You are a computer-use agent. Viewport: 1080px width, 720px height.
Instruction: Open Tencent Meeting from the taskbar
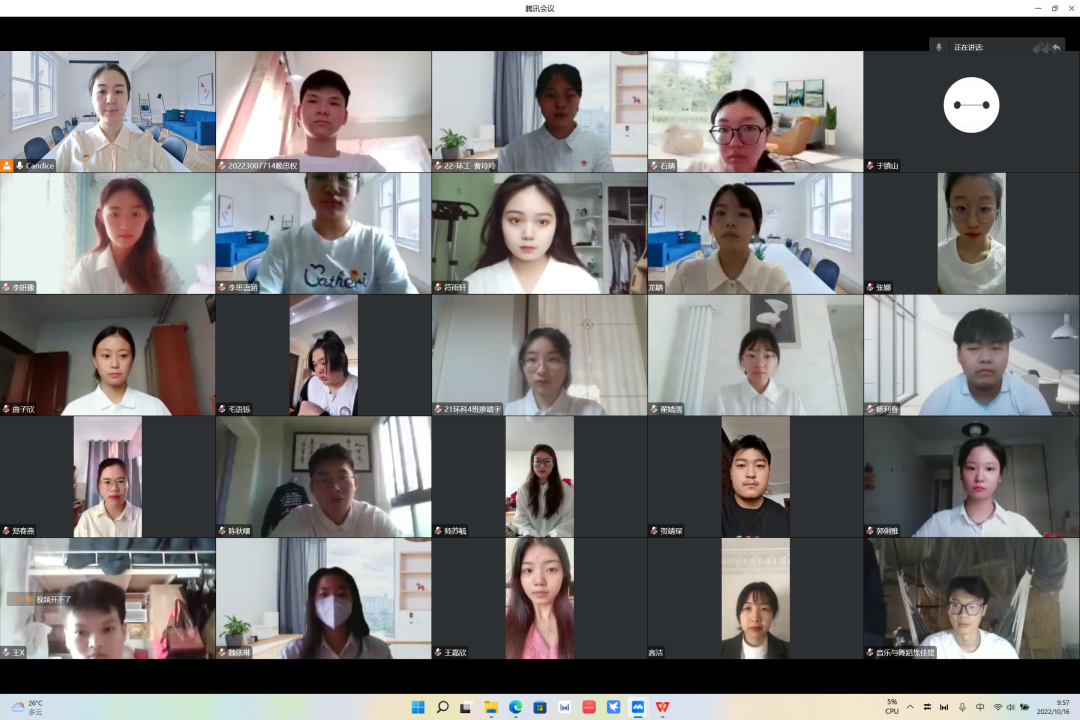point(637,707)
